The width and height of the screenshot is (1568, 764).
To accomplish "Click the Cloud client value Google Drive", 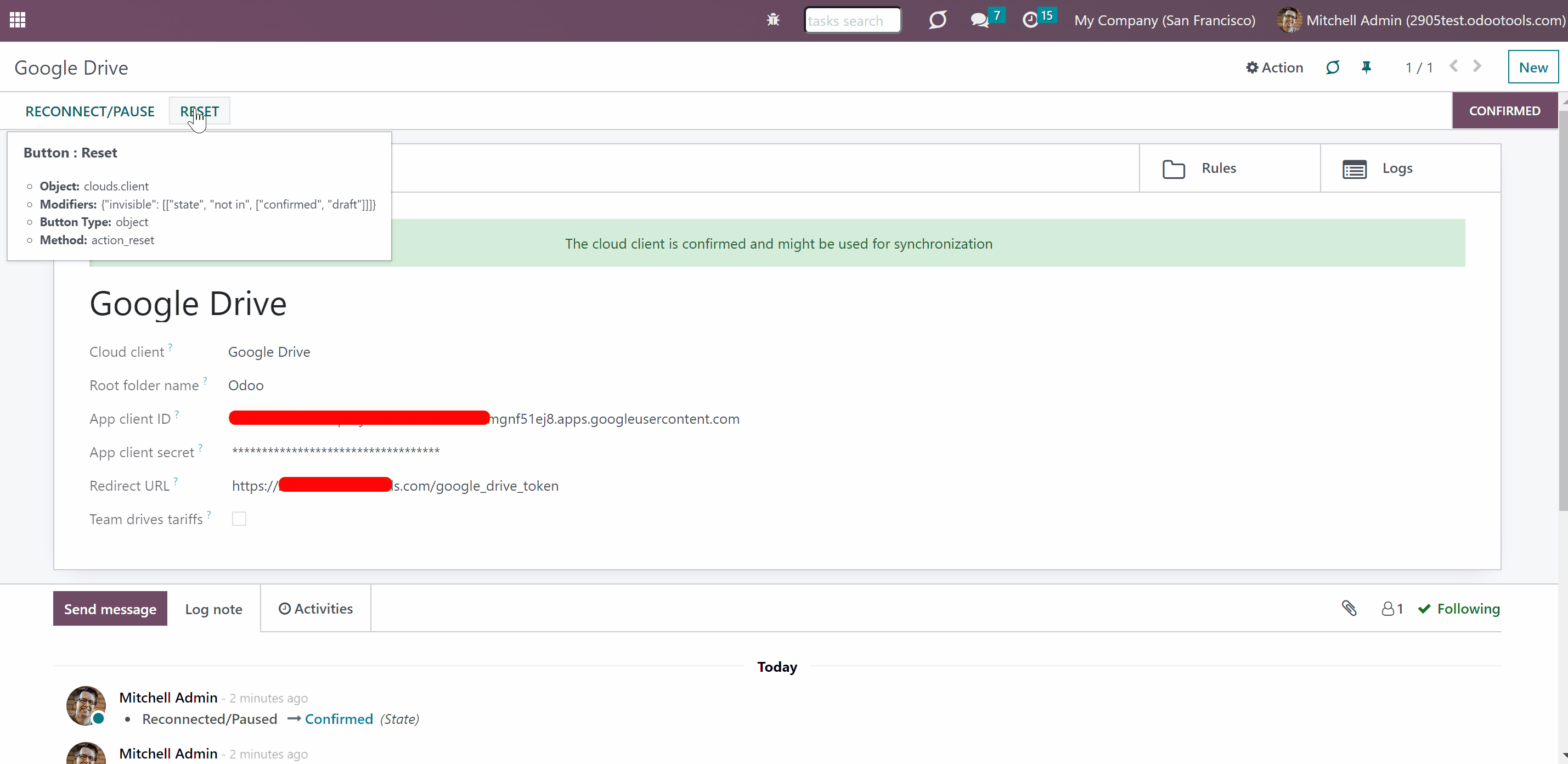I will pyautogui.click(x=269, y=352).
